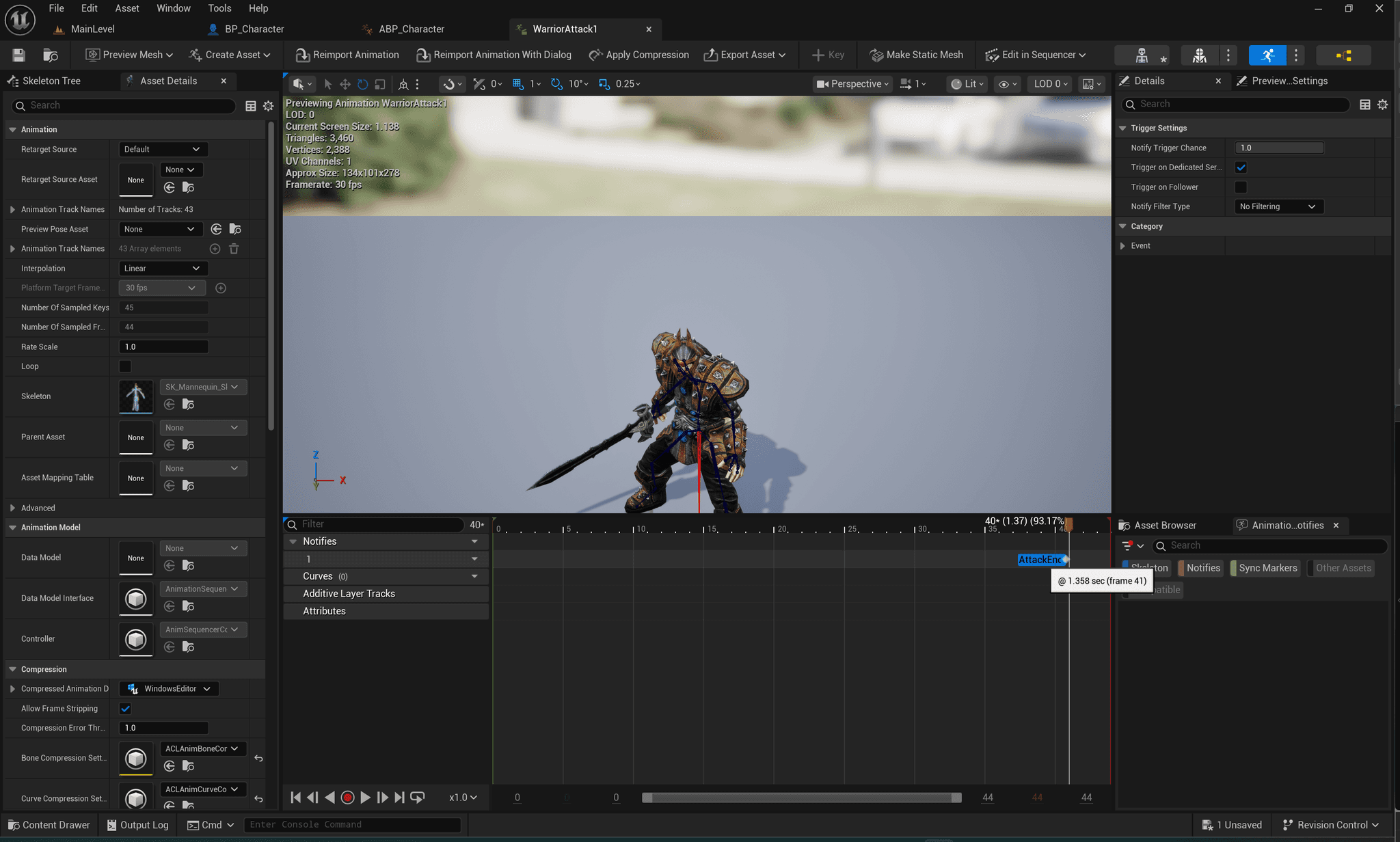Enable the Loop checkbox

point(125,366)
